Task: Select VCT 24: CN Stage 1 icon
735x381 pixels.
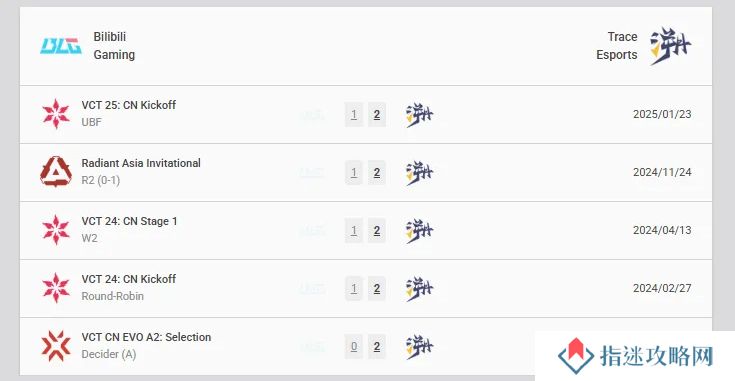Action: (56, 230)
